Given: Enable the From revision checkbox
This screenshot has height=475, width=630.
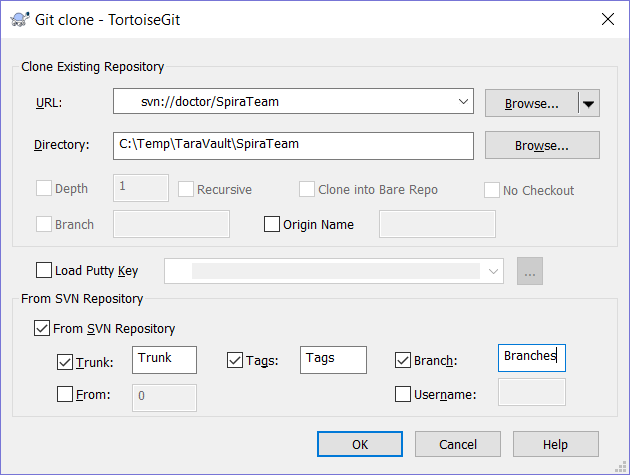Looking at the screenshot, I should (x=66, y=395).
